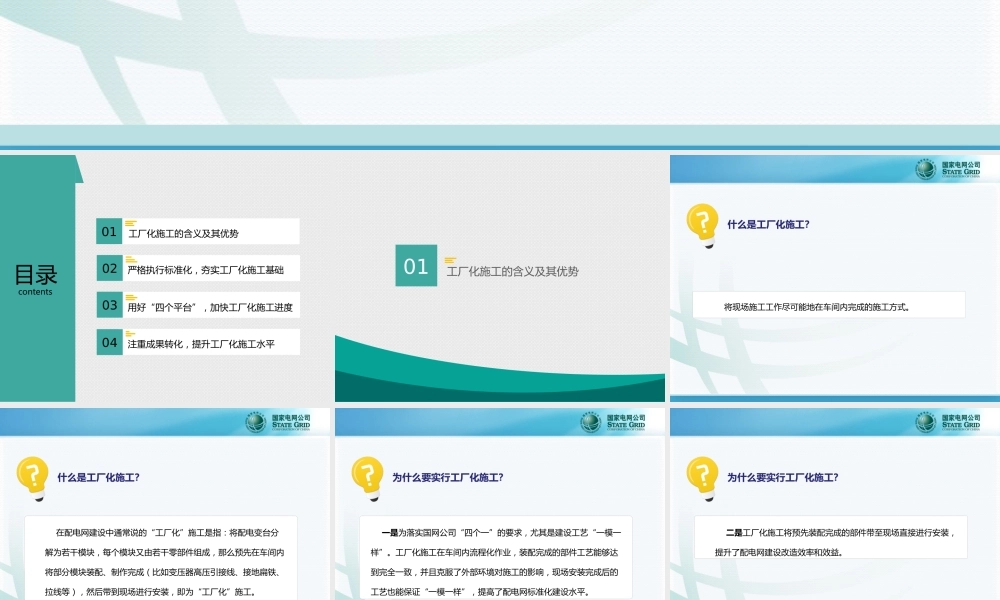The width and height of the screenshot is (1000, 600).
Task: Open contents entry 用好"四个平台"，加快工厂化施工进度
Action: click(x=211, y=307)
